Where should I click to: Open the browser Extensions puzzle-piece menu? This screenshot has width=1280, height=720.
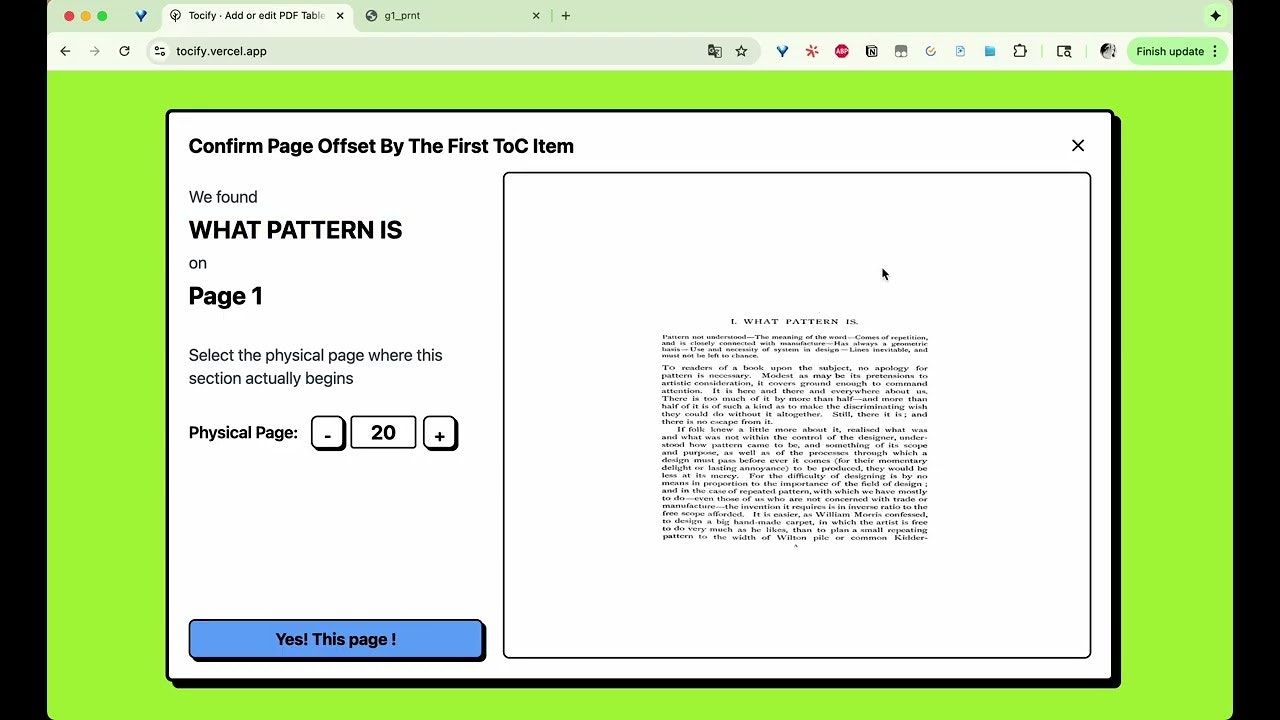(1020, 51)
